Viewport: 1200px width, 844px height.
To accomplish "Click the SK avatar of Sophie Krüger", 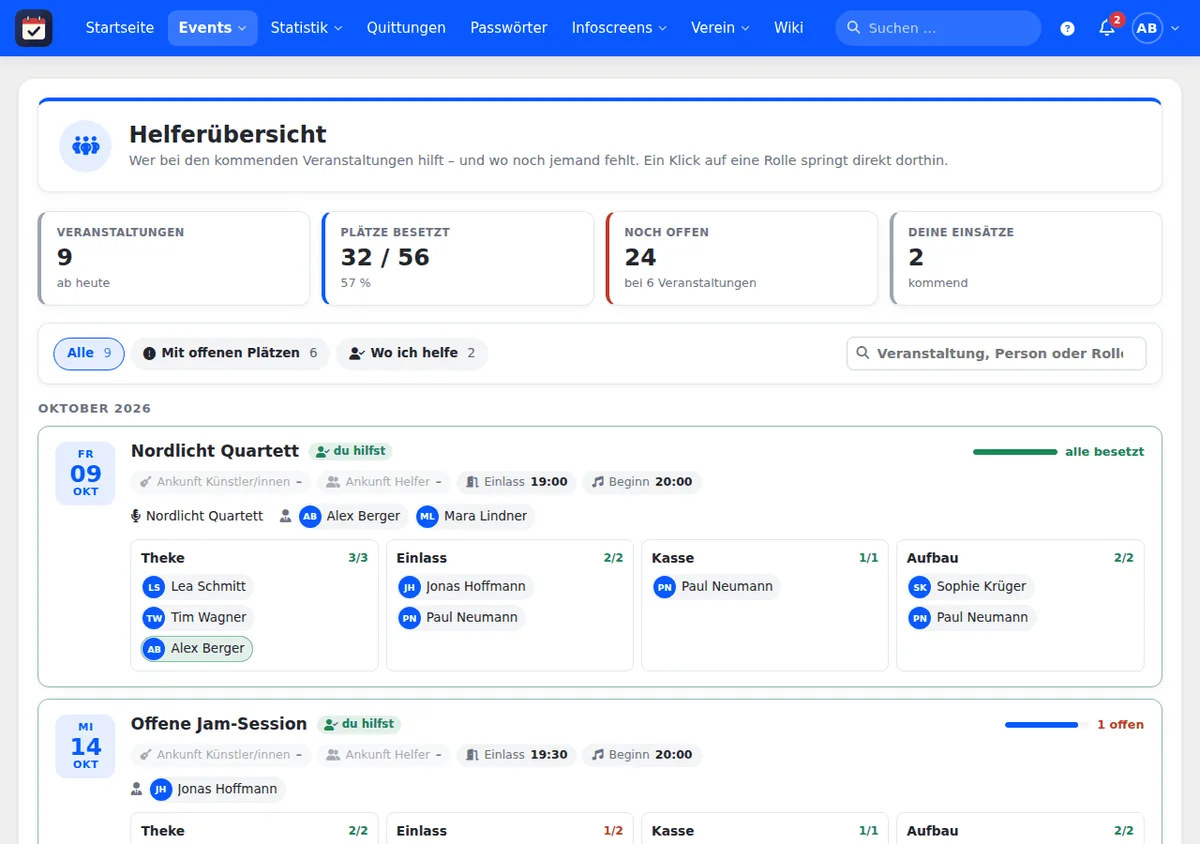I will (919, 587).
